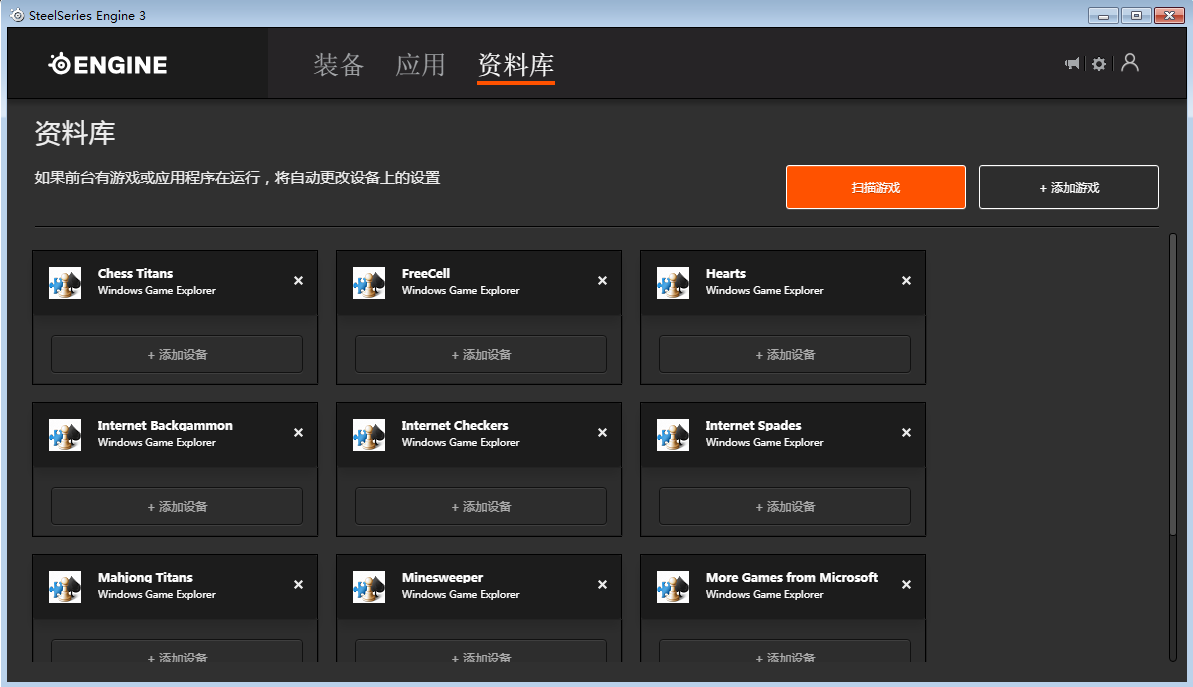
Task: Switch to the 装备 tab
Action: (339, 65)
